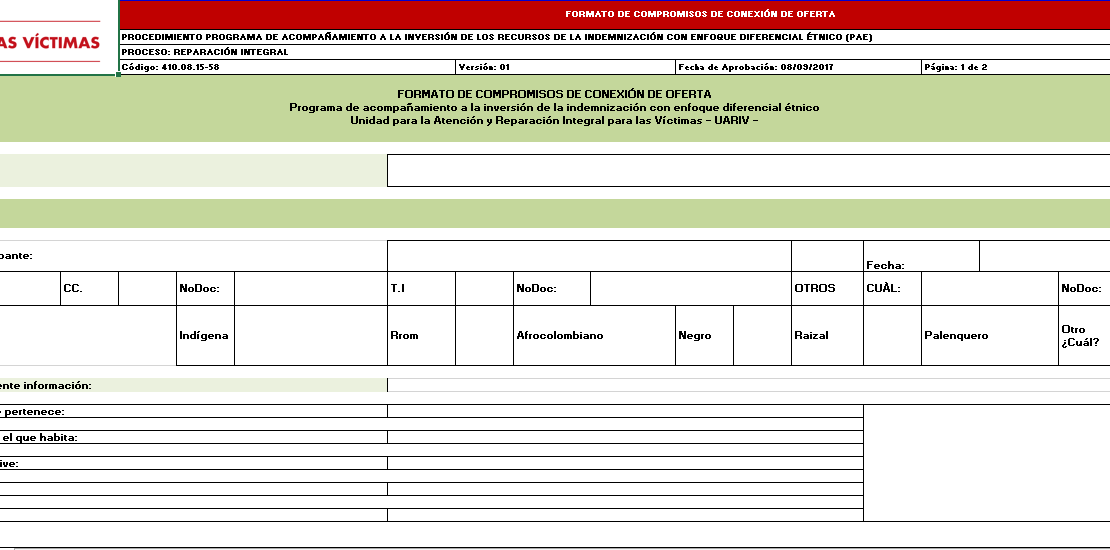This screenshot has height=550, width=1110.
Task: Click the Código: 410.08.15-58 cell
Action: tap(287, 67)
